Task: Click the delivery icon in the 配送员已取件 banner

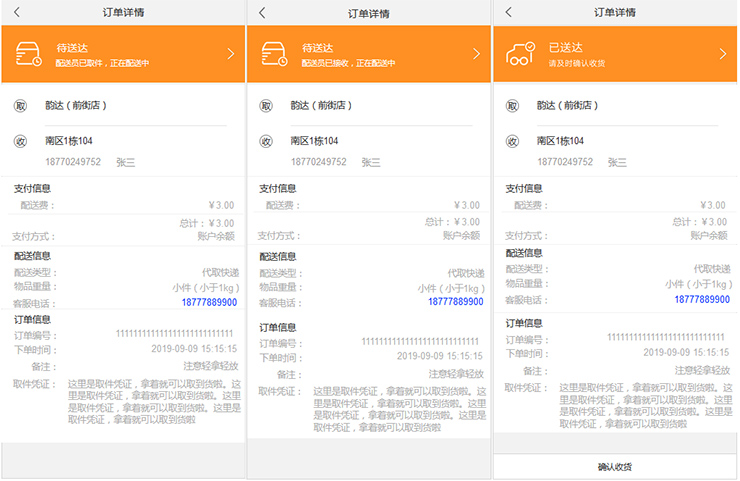Action: [29, 54]
